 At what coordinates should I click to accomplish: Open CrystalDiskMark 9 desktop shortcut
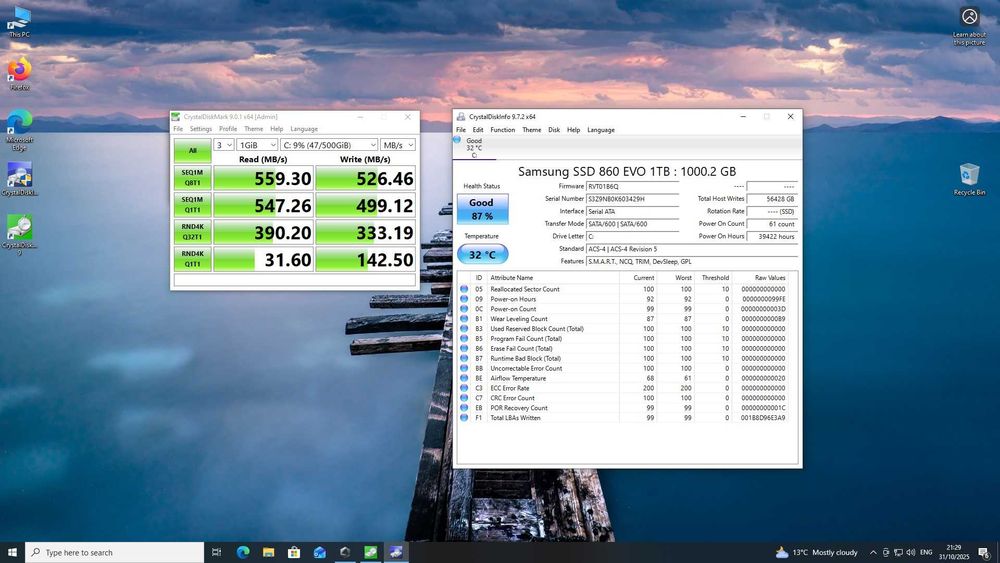(x=19, y=235)
